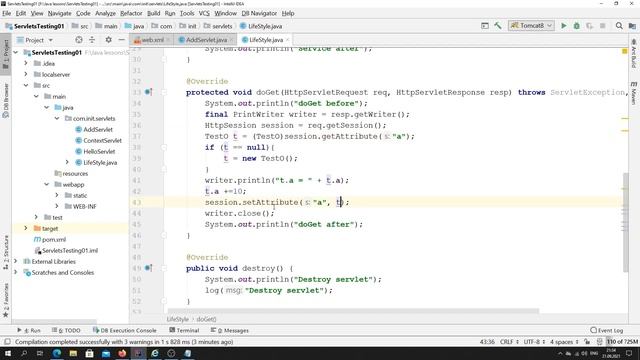Toggle the DB Browser side panel
The image size is (640, 360).
pos(6,100)
